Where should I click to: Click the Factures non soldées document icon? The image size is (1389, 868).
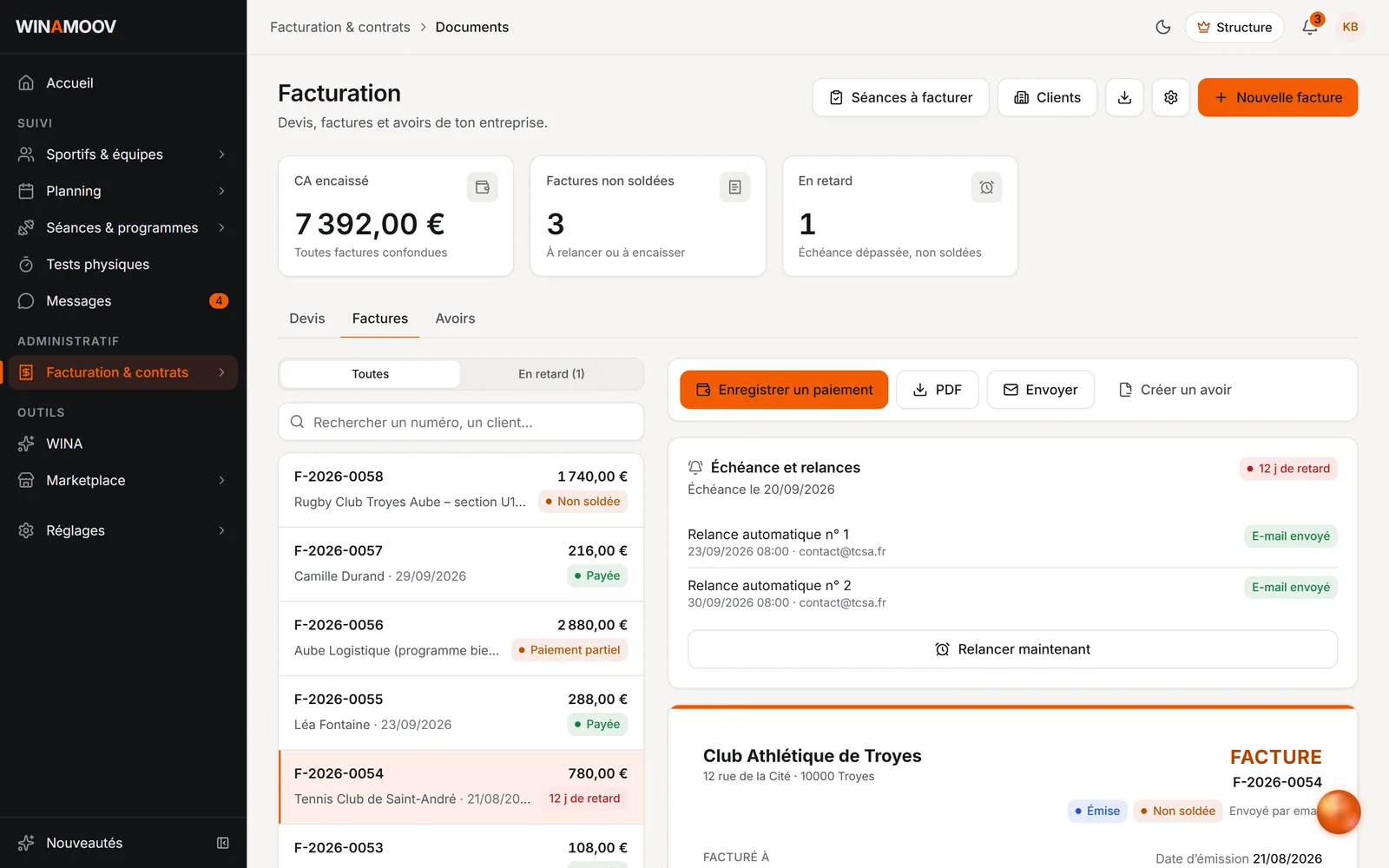click(734, 187)
